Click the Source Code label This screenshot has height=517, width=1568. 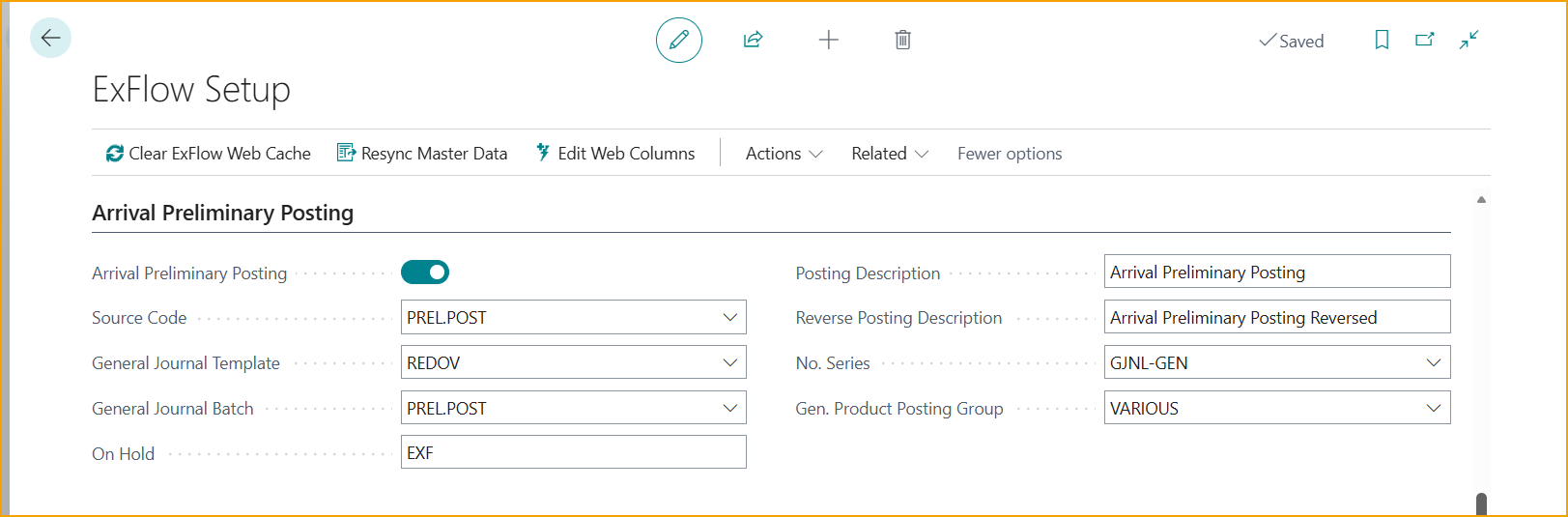pos(139,318)
